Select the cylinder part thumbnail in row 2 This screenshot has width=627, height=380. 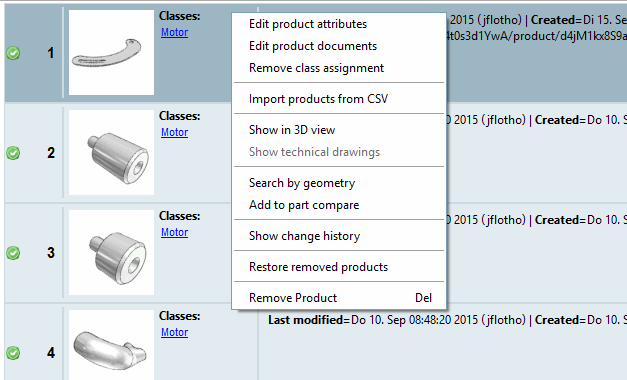tap(111, 152)
